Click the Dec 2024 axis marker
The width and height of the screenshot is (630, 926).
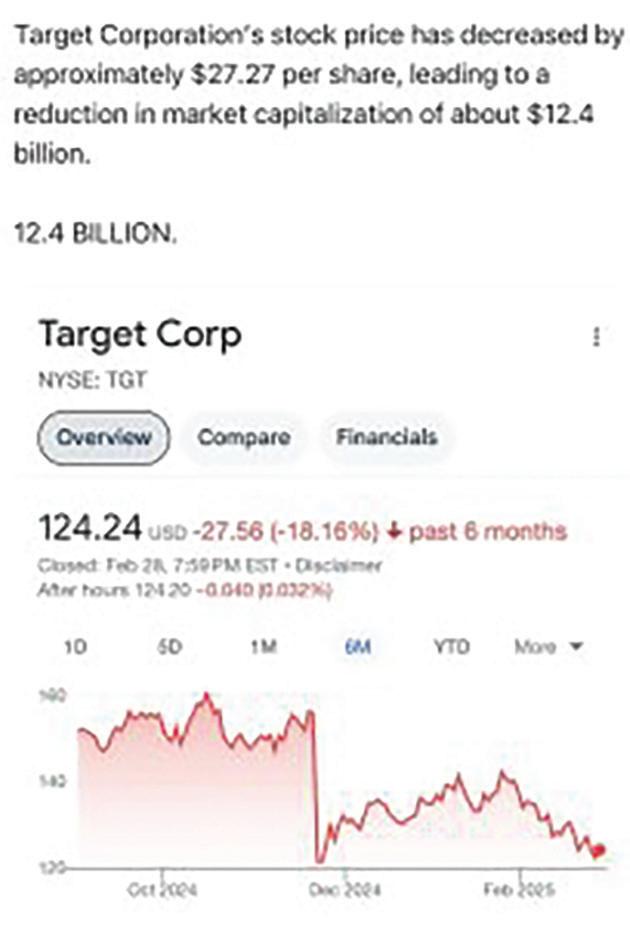(x=346, y=889)
